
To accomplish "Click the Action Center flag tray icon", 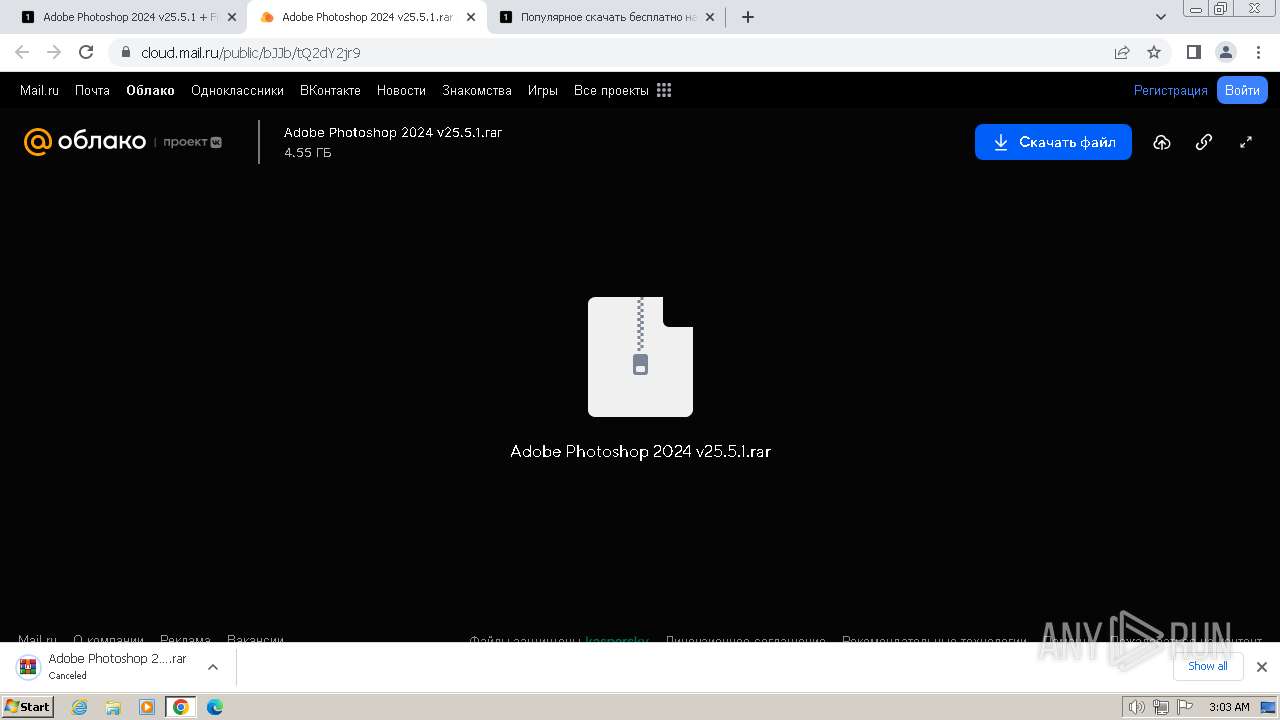I will pos(1184,707).
